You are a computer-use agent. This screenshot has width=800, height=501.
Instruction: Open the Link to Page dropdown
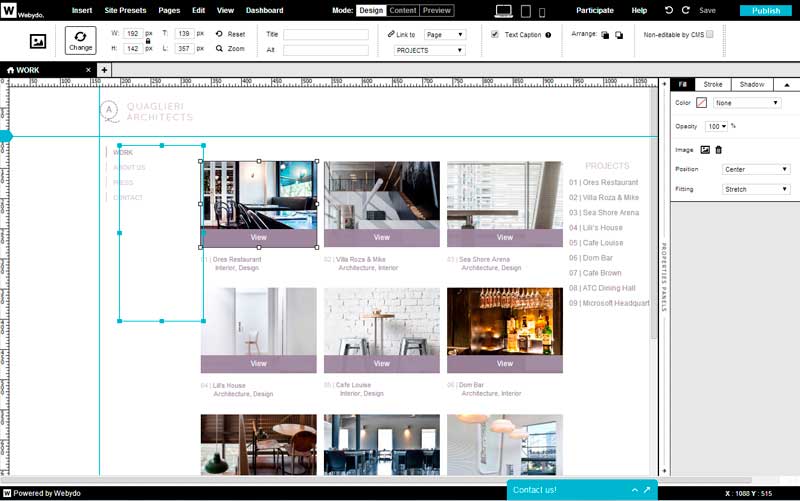click(444, 34)
